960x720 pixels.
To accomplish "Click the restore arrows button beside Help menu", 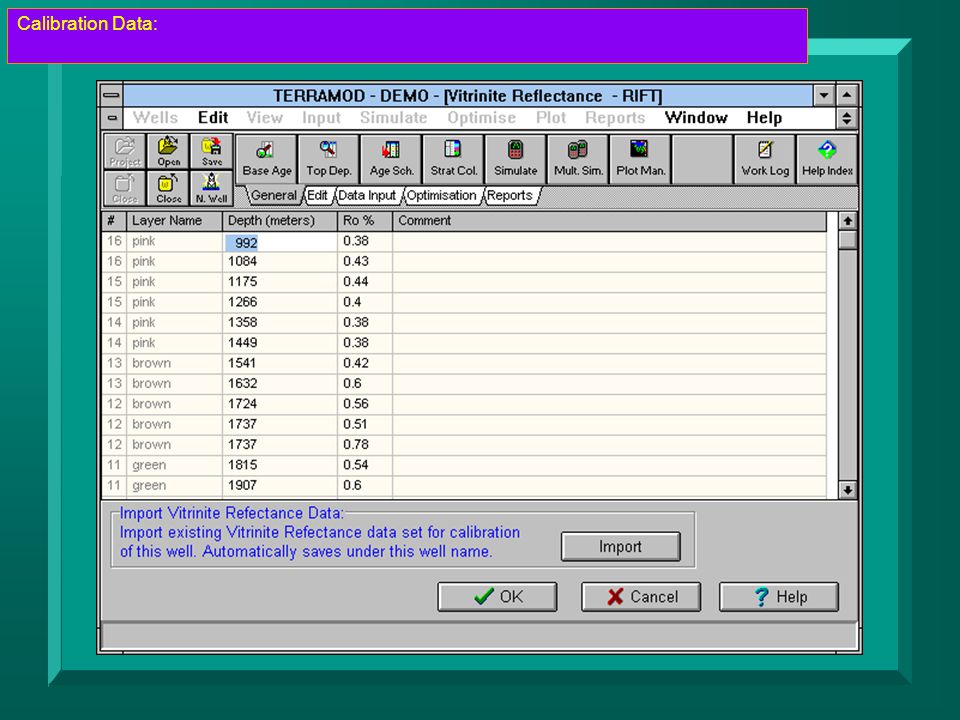I will point(847,118).
